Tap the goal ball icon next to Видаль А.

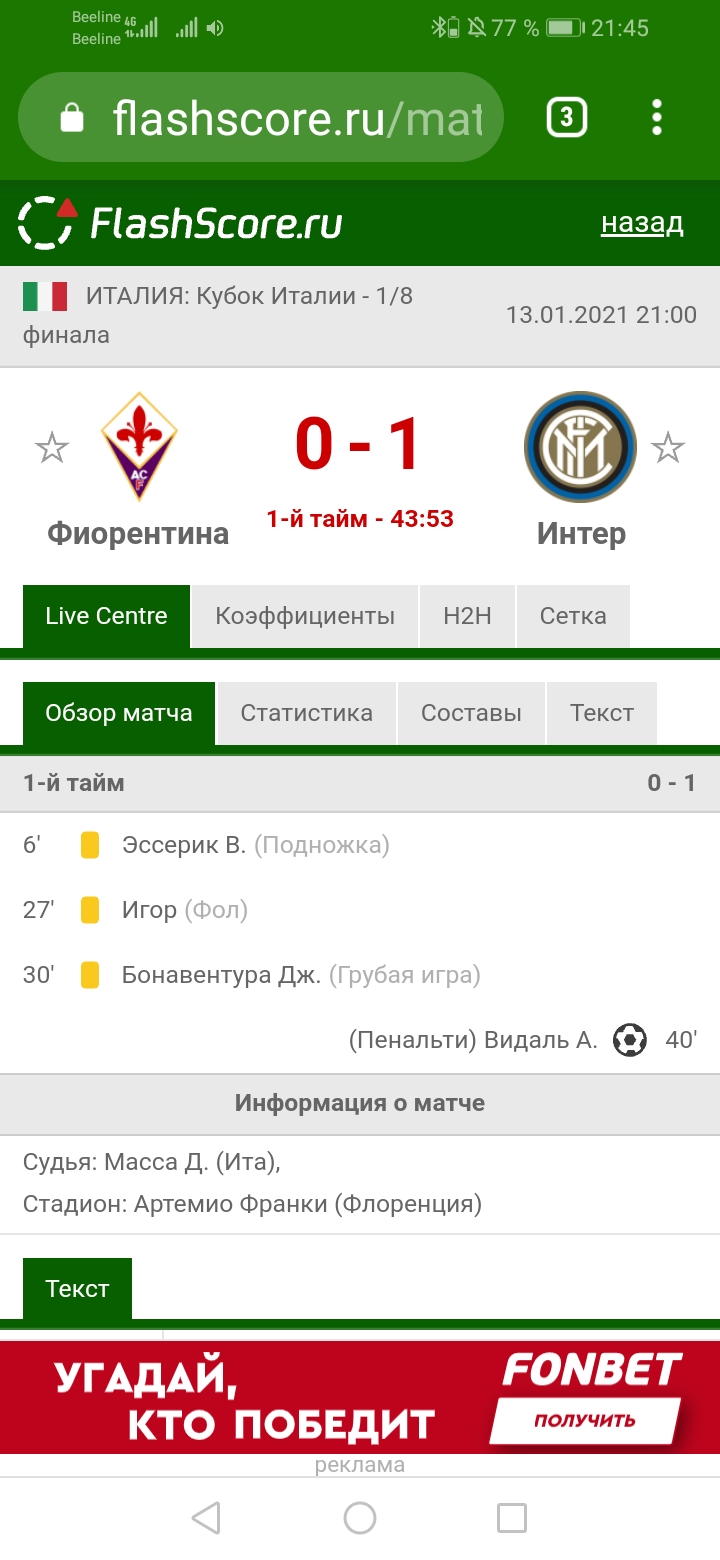(x=630, y=1040)
